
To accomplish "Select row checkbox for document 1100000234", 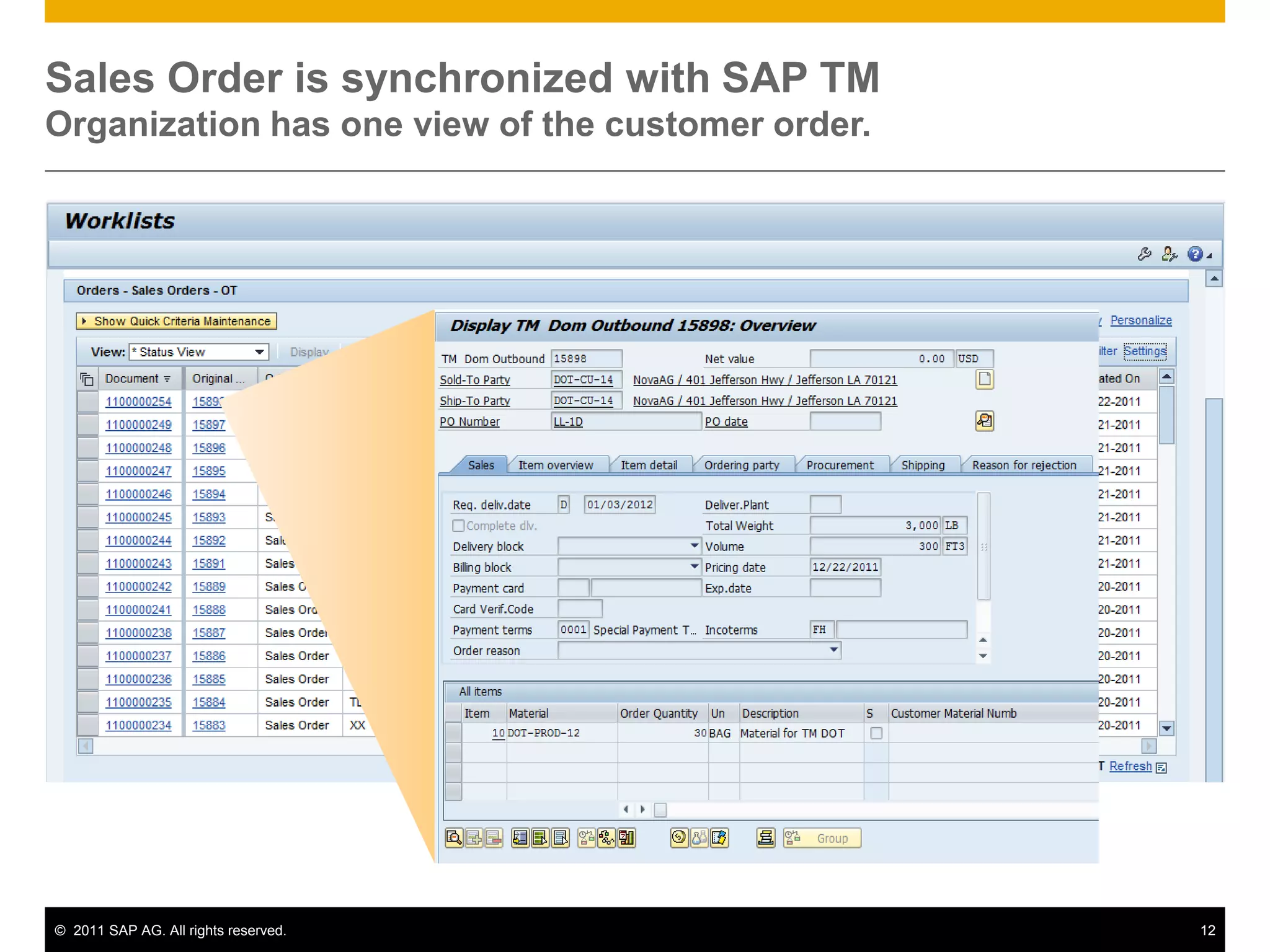I will pyautogui.click(x=87, y=725).
